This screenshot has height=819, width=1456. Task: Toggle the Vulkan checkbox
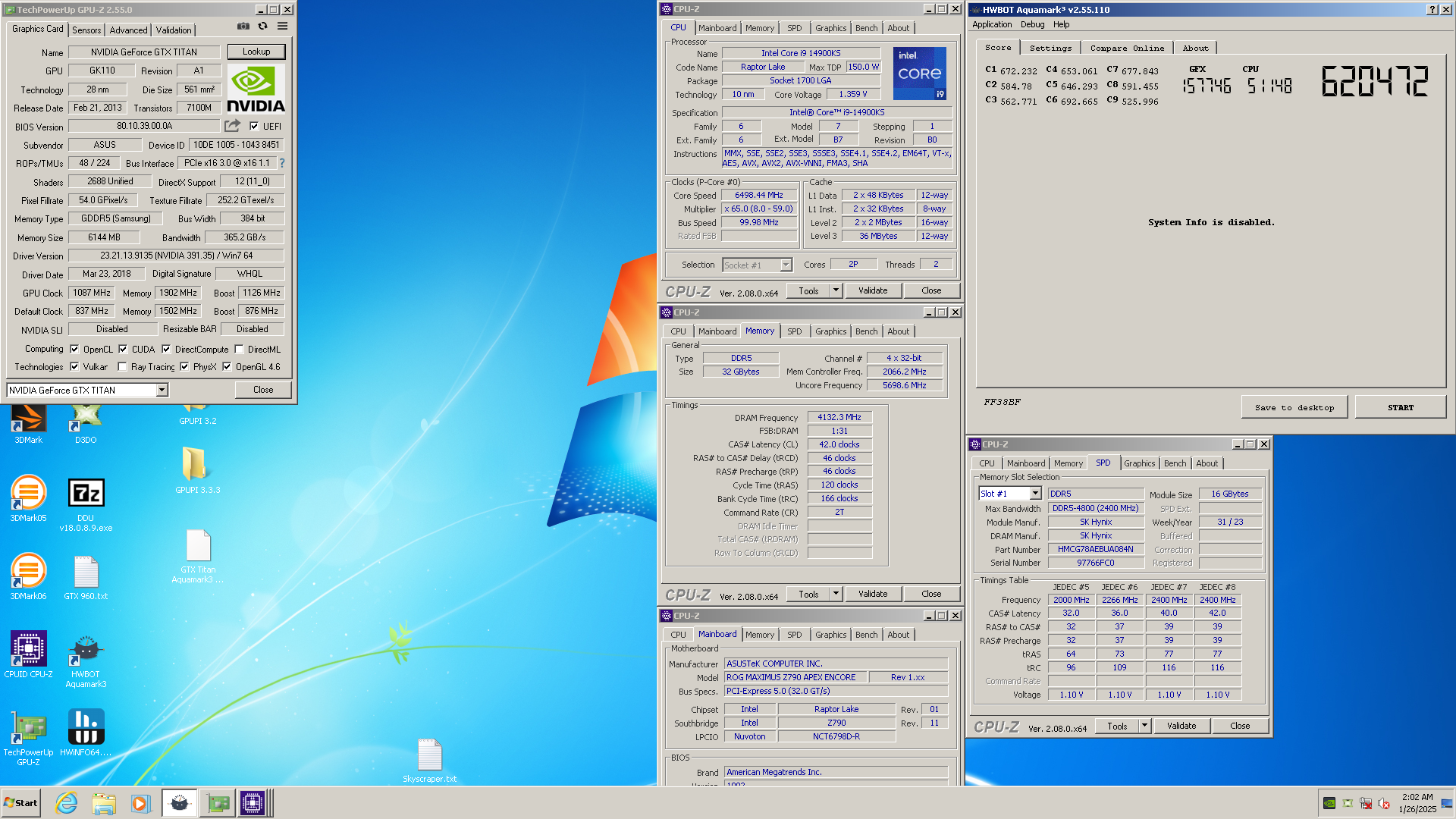(74, 367)
